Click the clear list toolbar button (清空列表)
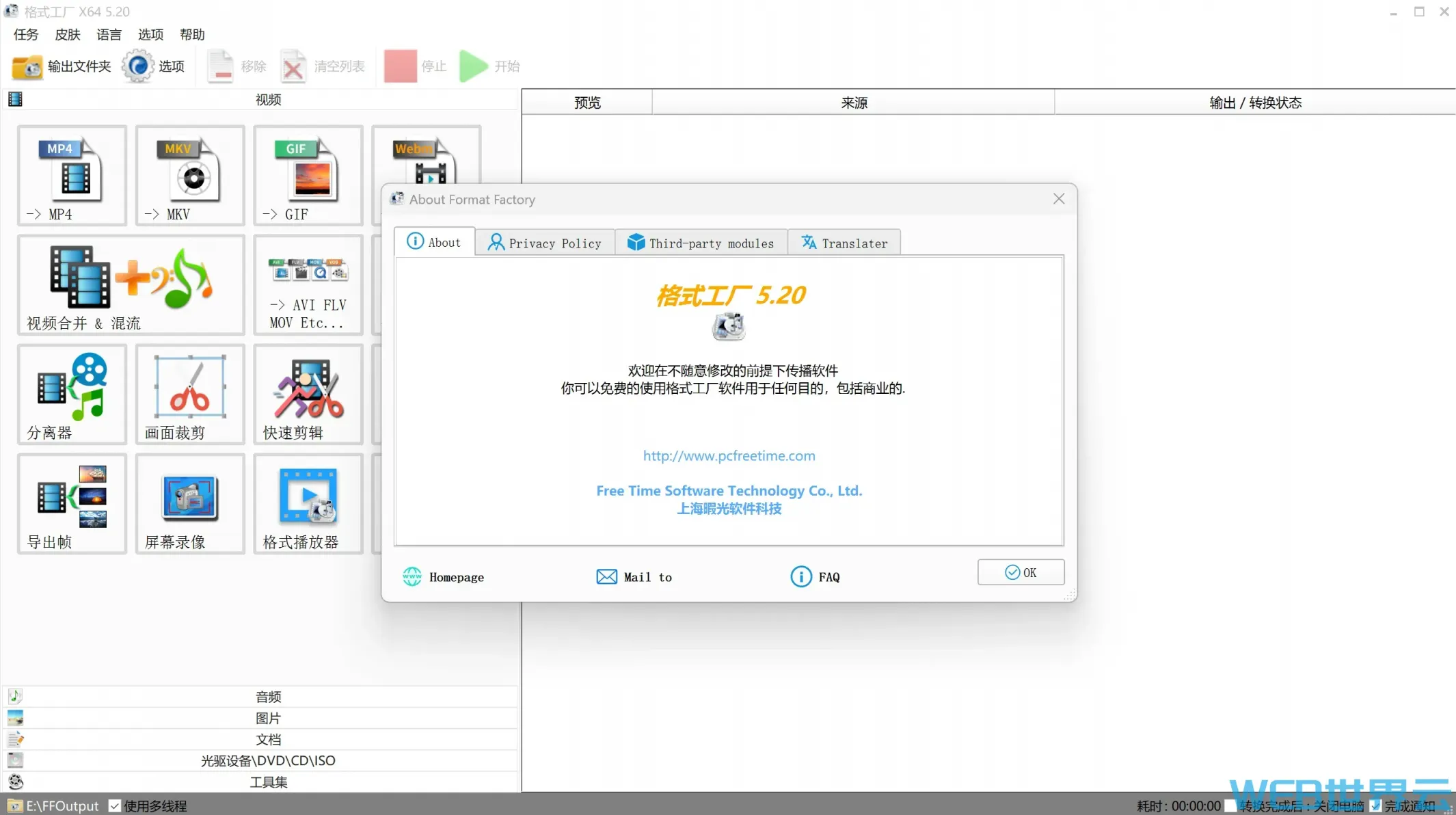 click(323, 66)
